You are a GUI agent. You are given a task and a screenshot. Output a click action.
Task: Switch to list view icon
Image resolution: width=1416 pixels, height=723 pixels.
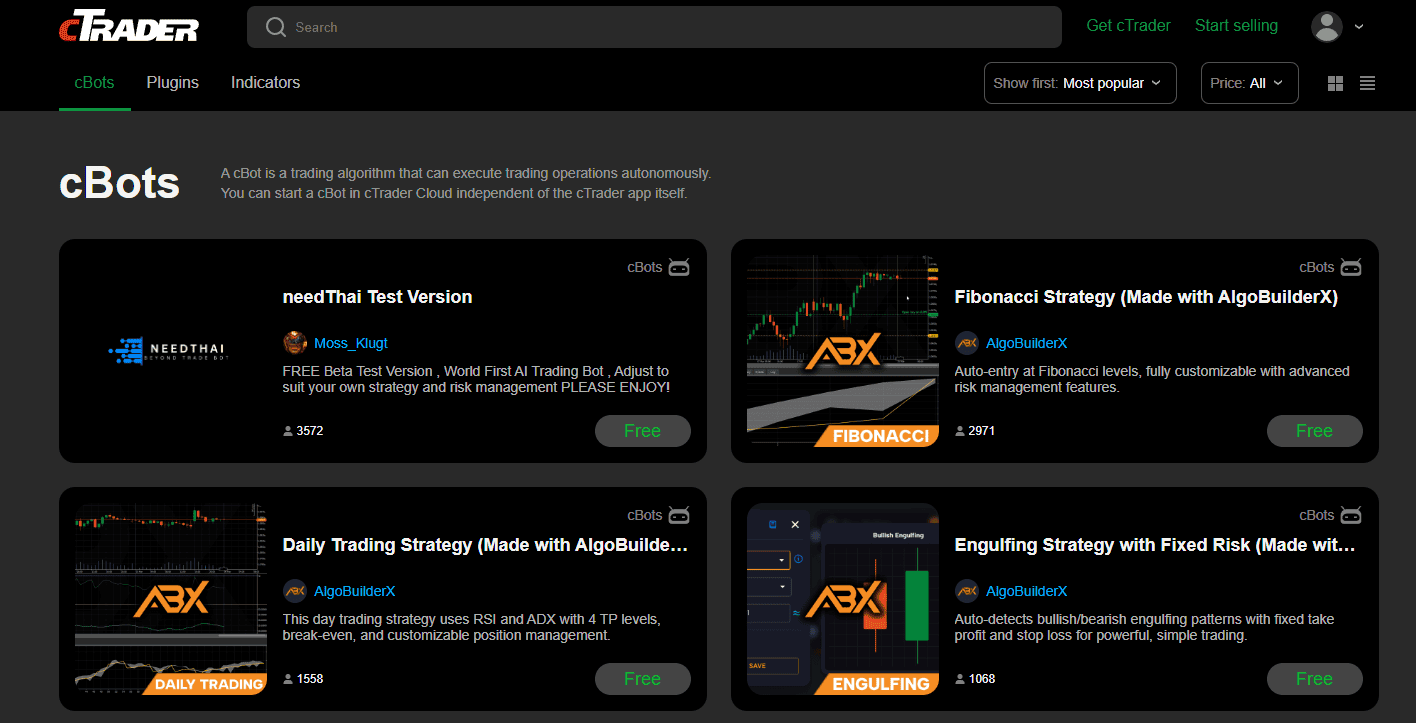coord(1368,84)
